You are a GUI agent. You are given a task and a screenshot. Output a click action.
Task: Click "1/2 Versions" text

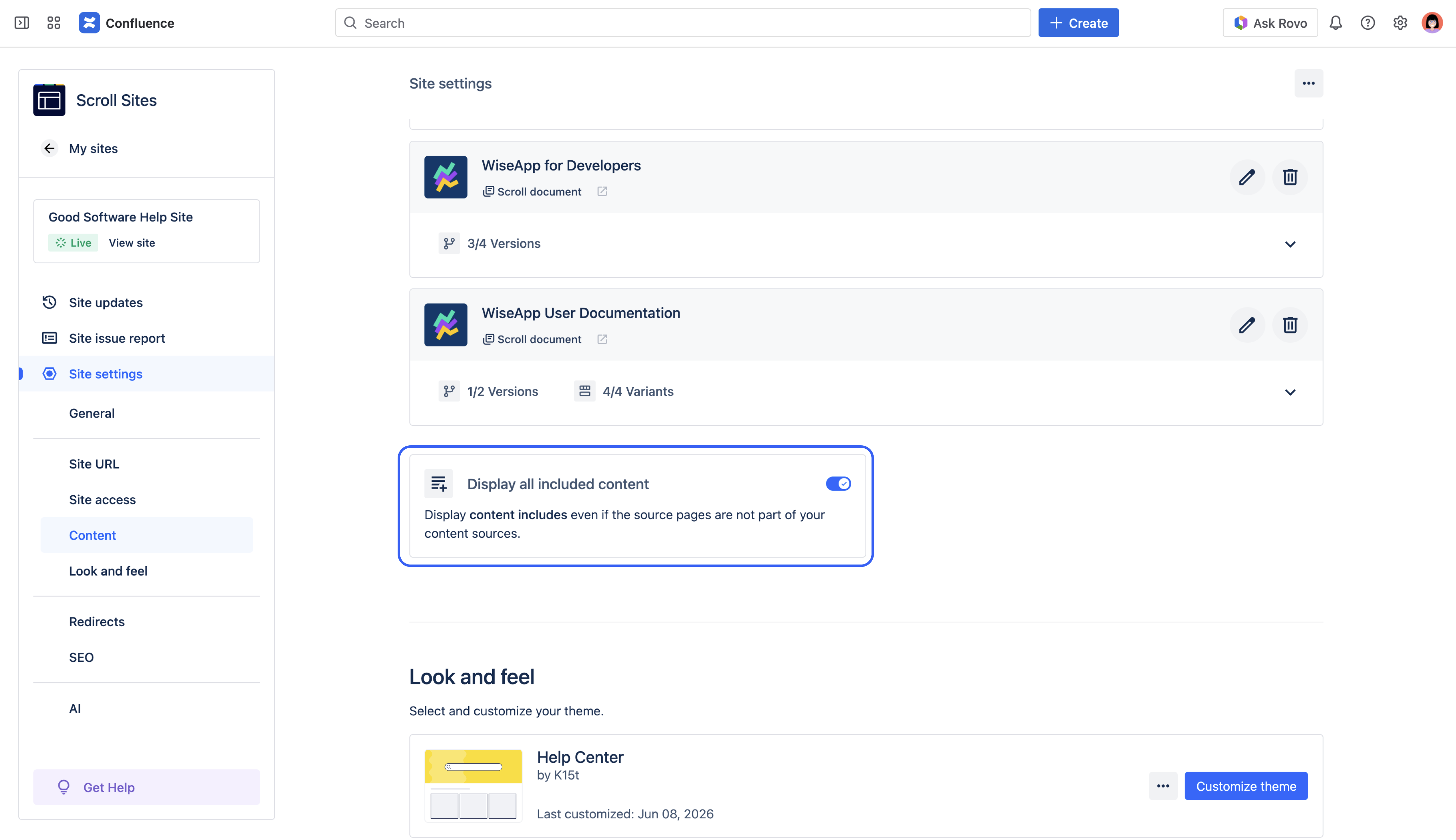pos(503,391)
